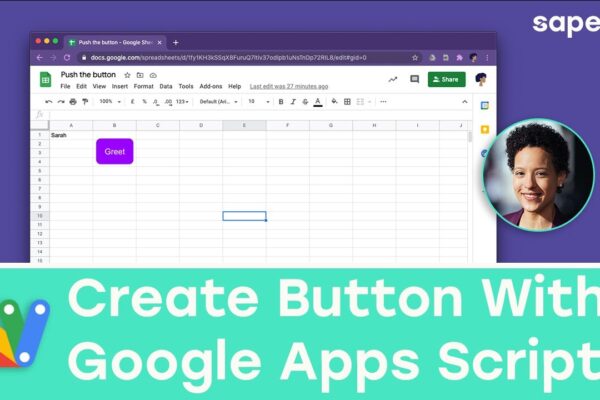
Task: Open the text color picker
Action: [x=318, y=102]
